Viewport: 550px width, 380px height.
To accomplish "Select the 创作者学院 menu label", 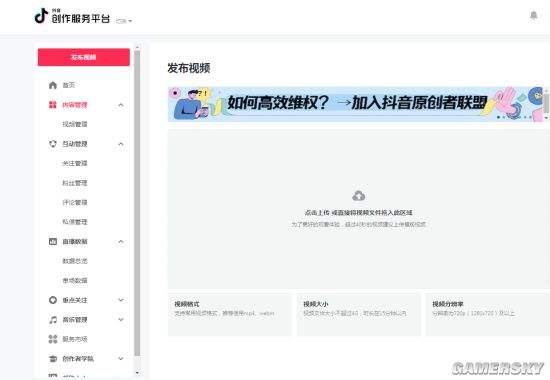I will pos(78,359).
